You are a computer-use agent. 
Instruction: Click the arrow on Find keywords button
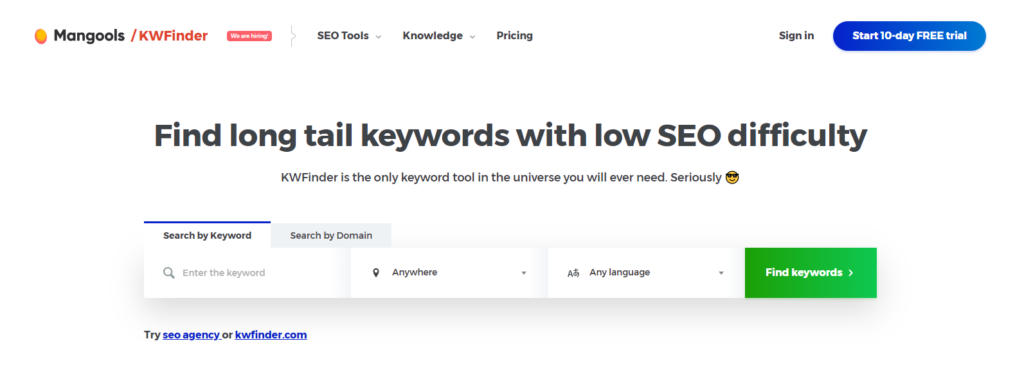850,273
